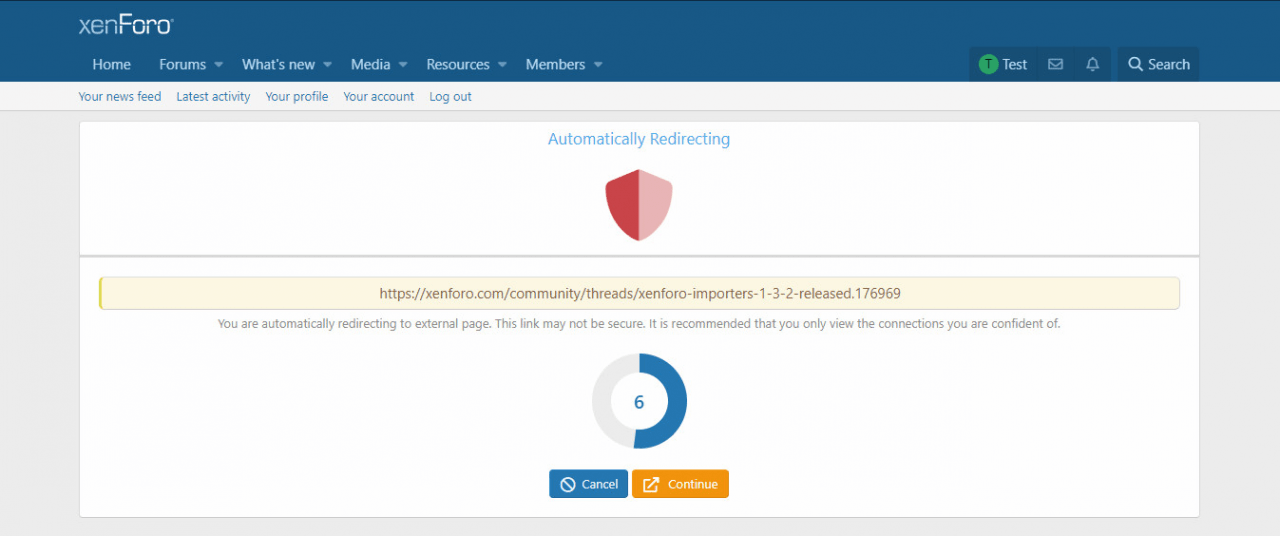Expand the What's new dropdown arrow
Viewport: 1280px width, 536px height.
pos(327,65)
